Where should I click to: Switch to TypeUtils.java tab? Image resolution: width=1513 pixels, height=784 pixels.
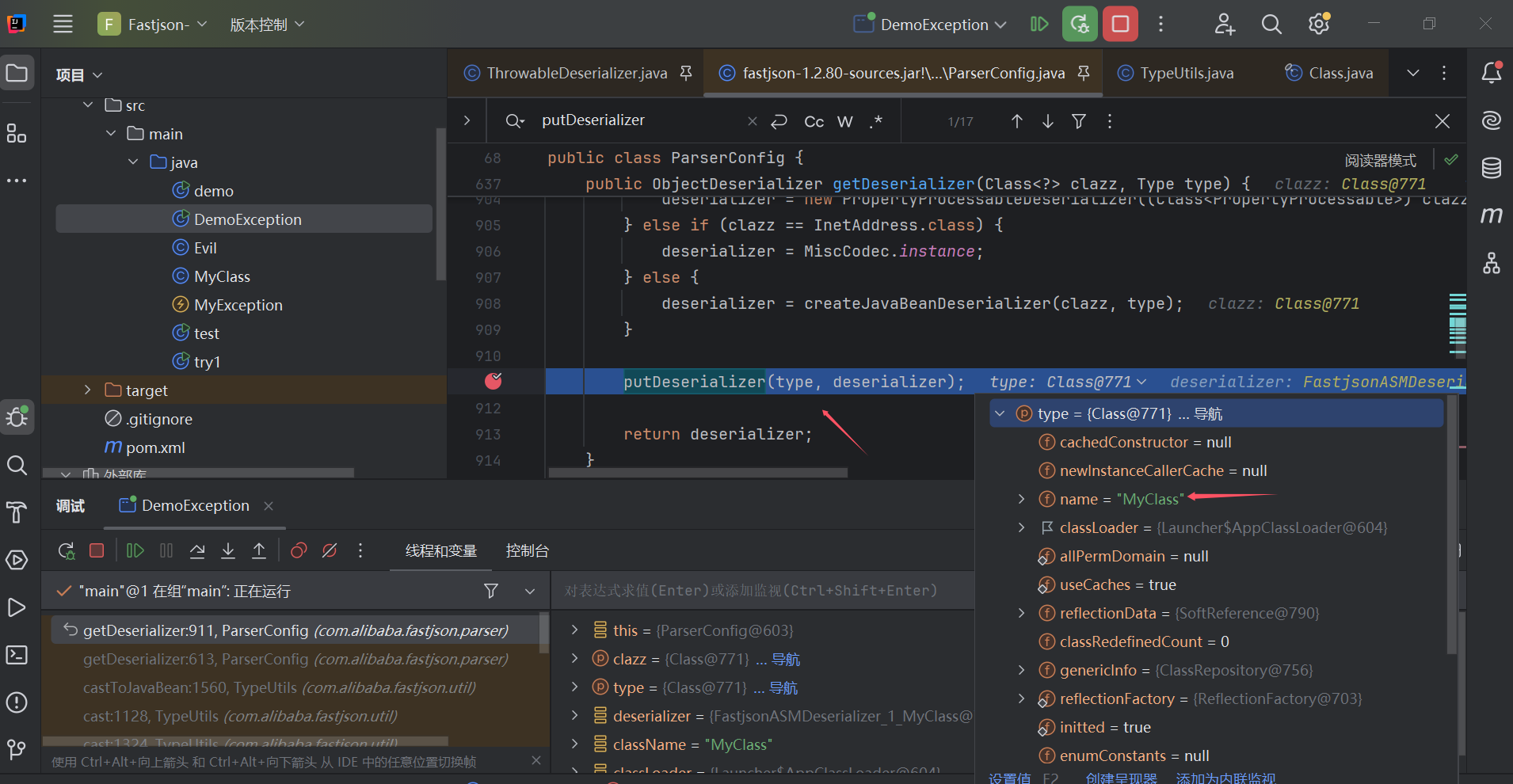tap(1187, 73)
